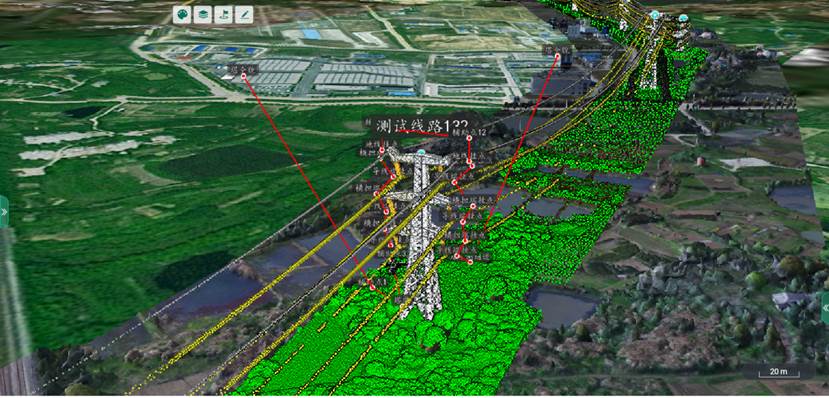The image size is (829, 398).
Task: Click the far-left red route endpoint near warehouses
Action: click(x=244, y=76)
